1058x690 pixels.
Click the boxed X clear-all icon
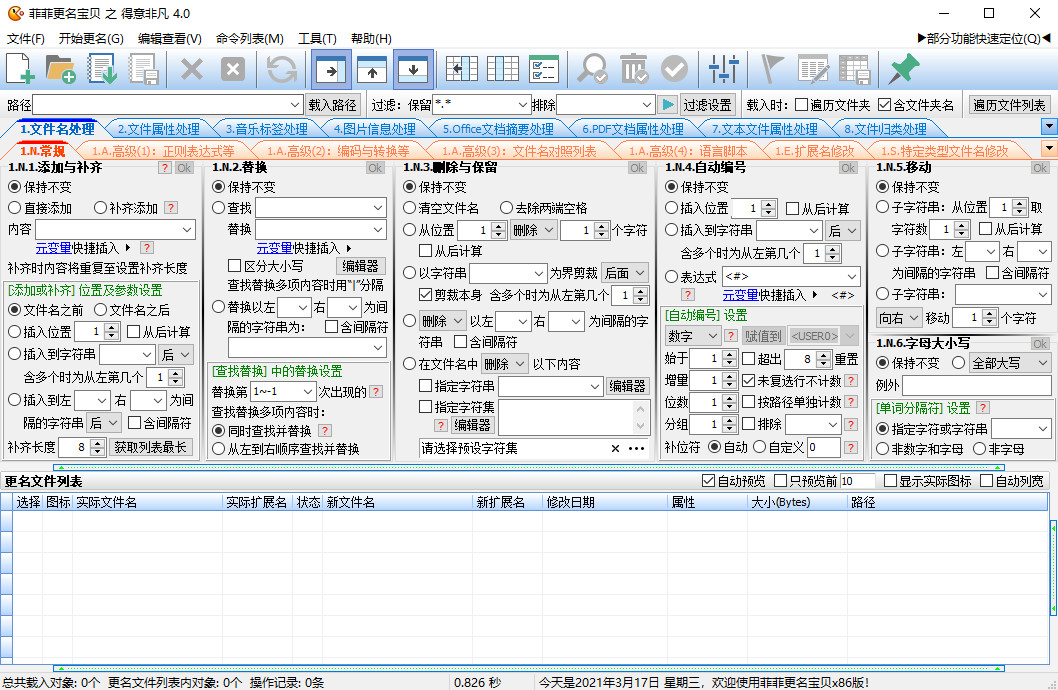233,69
